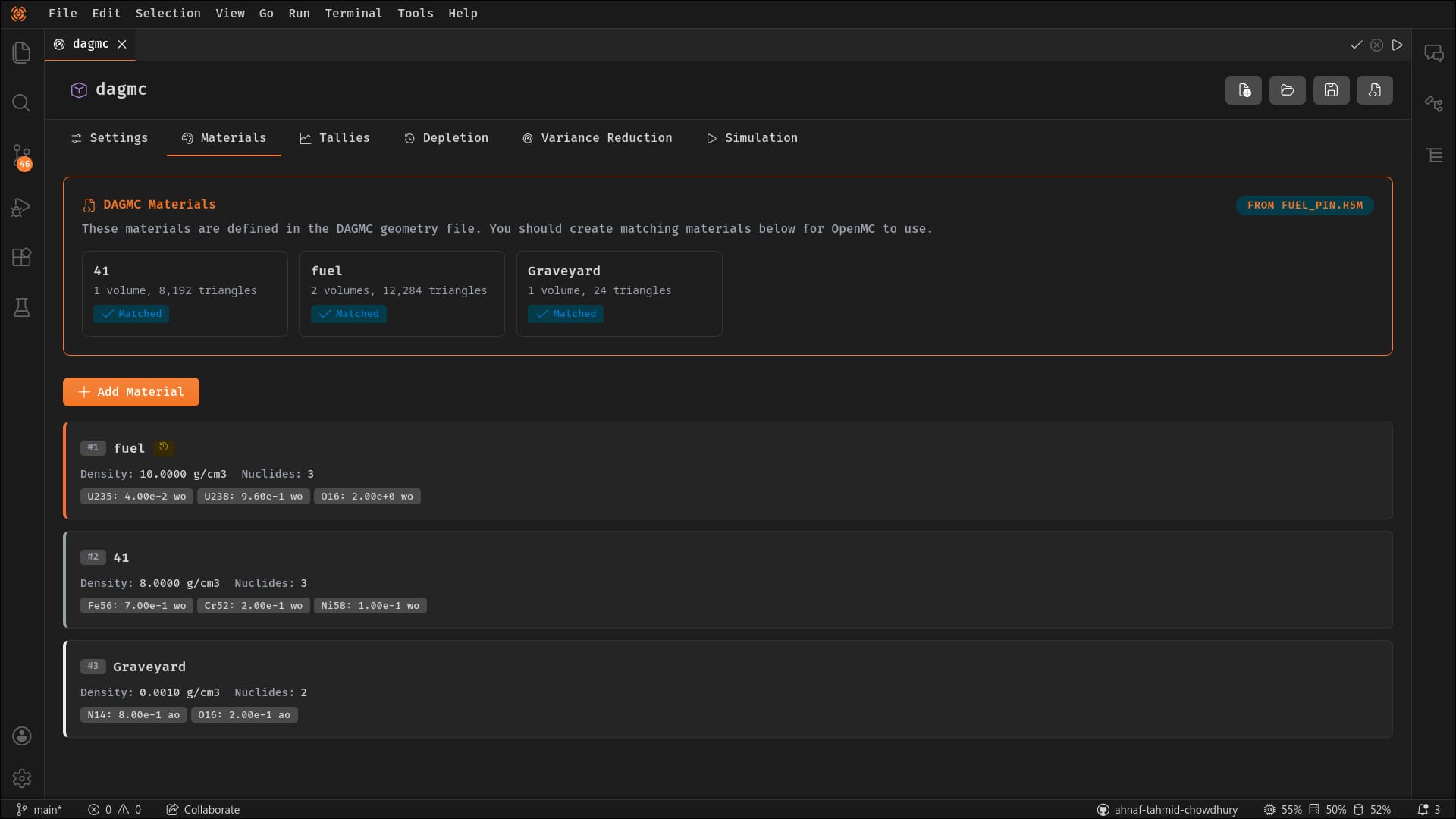Screen dimensions: 1456x819
Task: Switch to the Variance Reduction tab
Action: click(x=597, y=138)
